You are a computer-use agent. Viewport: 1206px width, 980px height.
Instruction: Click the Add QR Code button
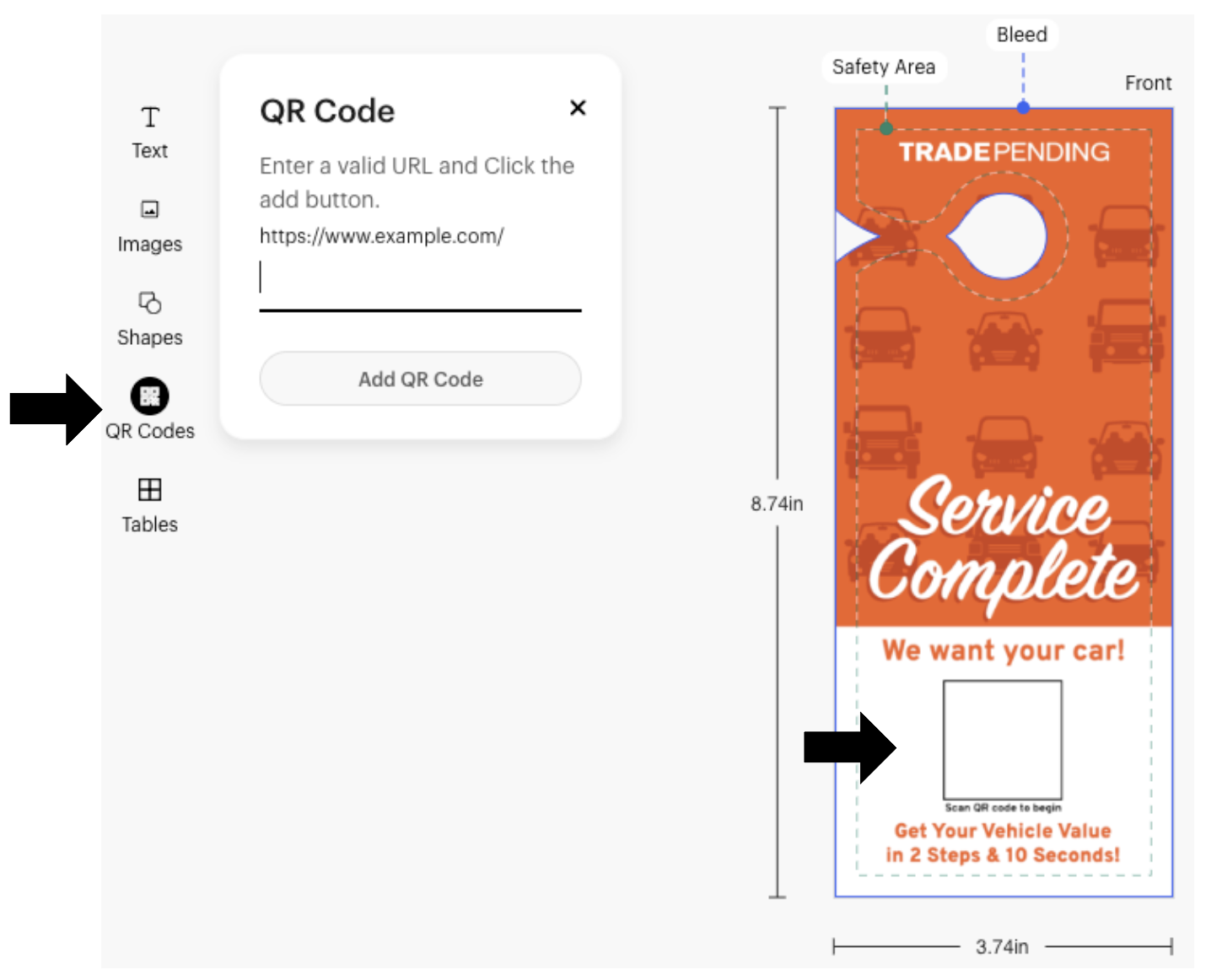pos(419,379)
